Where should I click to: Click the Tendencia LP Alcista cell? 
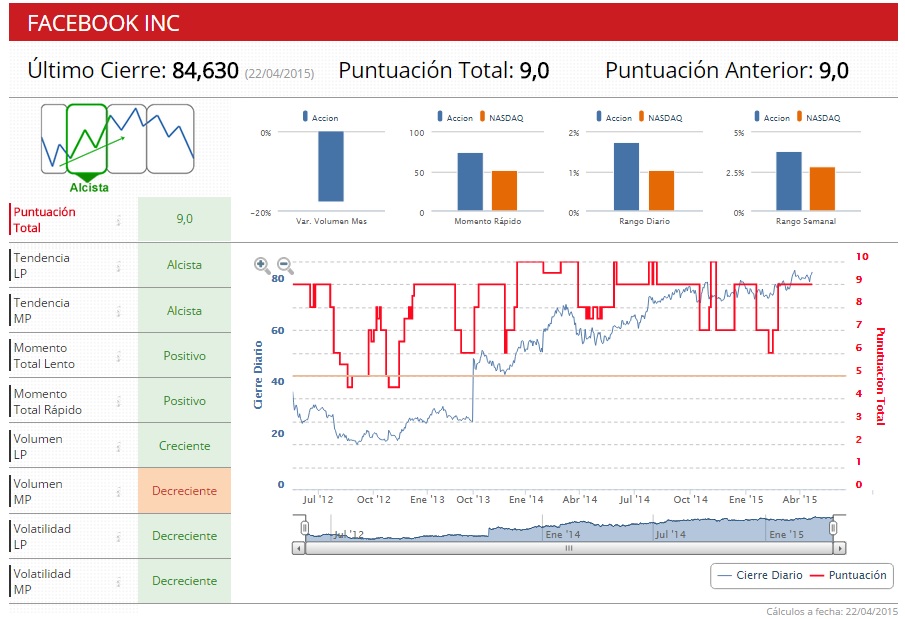coord(185,265)
